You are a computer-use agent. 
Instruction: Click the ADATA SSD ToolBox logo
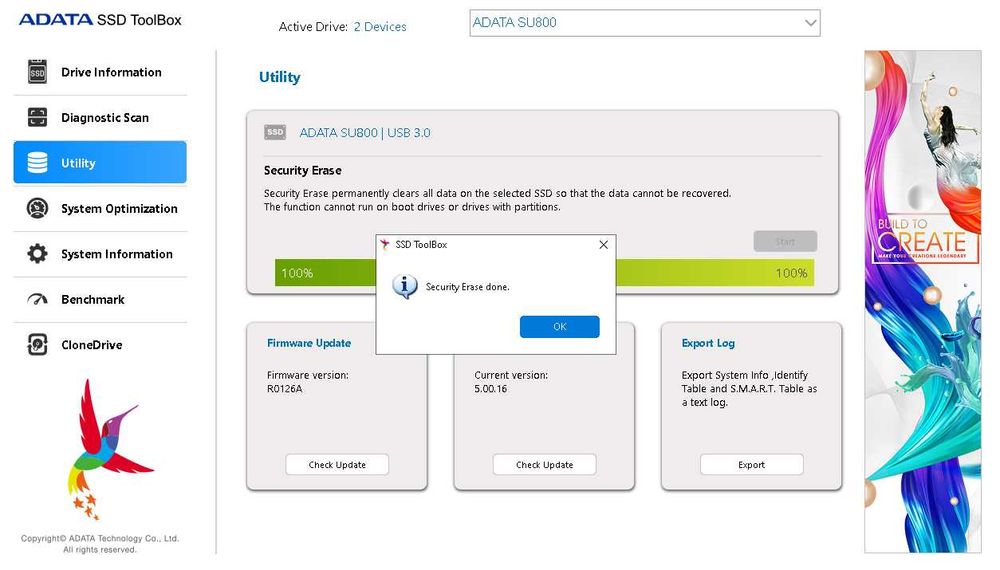pos(100,20)
